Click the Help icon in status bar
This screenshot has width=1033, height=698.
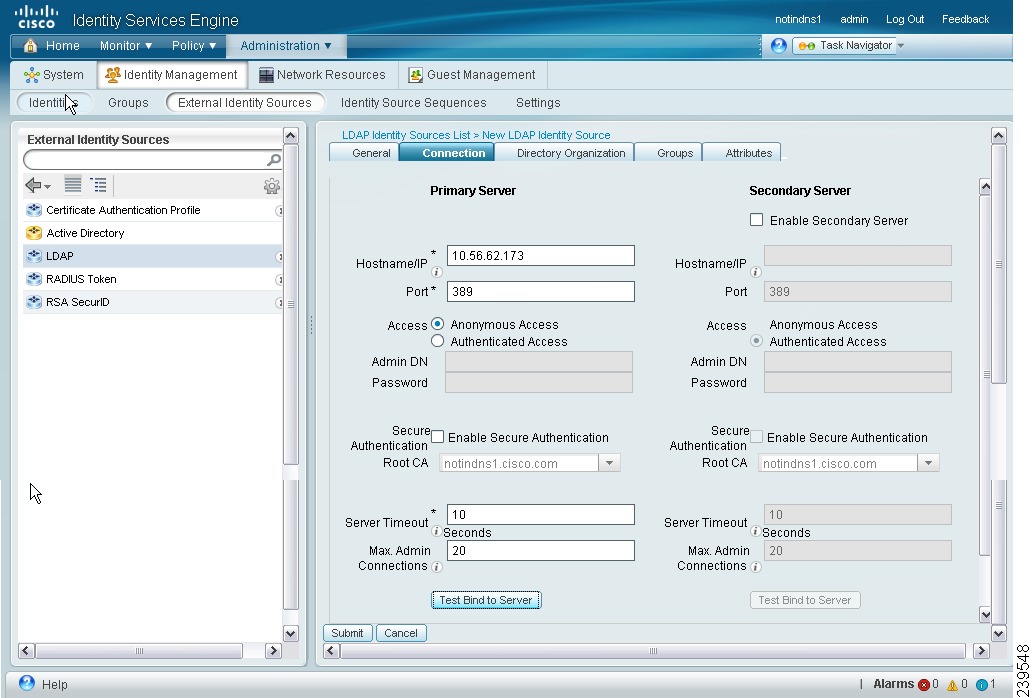tap(27, 683)
